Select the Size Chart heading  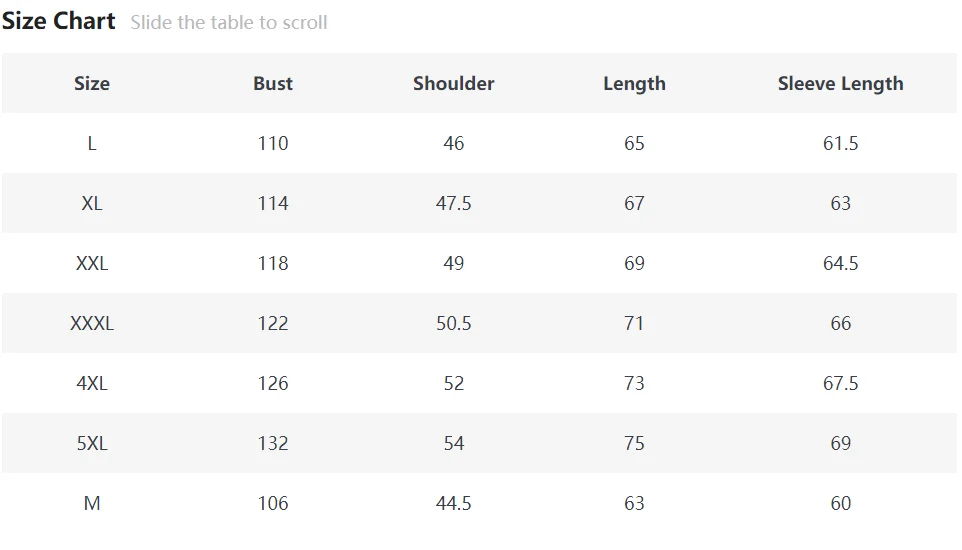[x=59, y=21]
